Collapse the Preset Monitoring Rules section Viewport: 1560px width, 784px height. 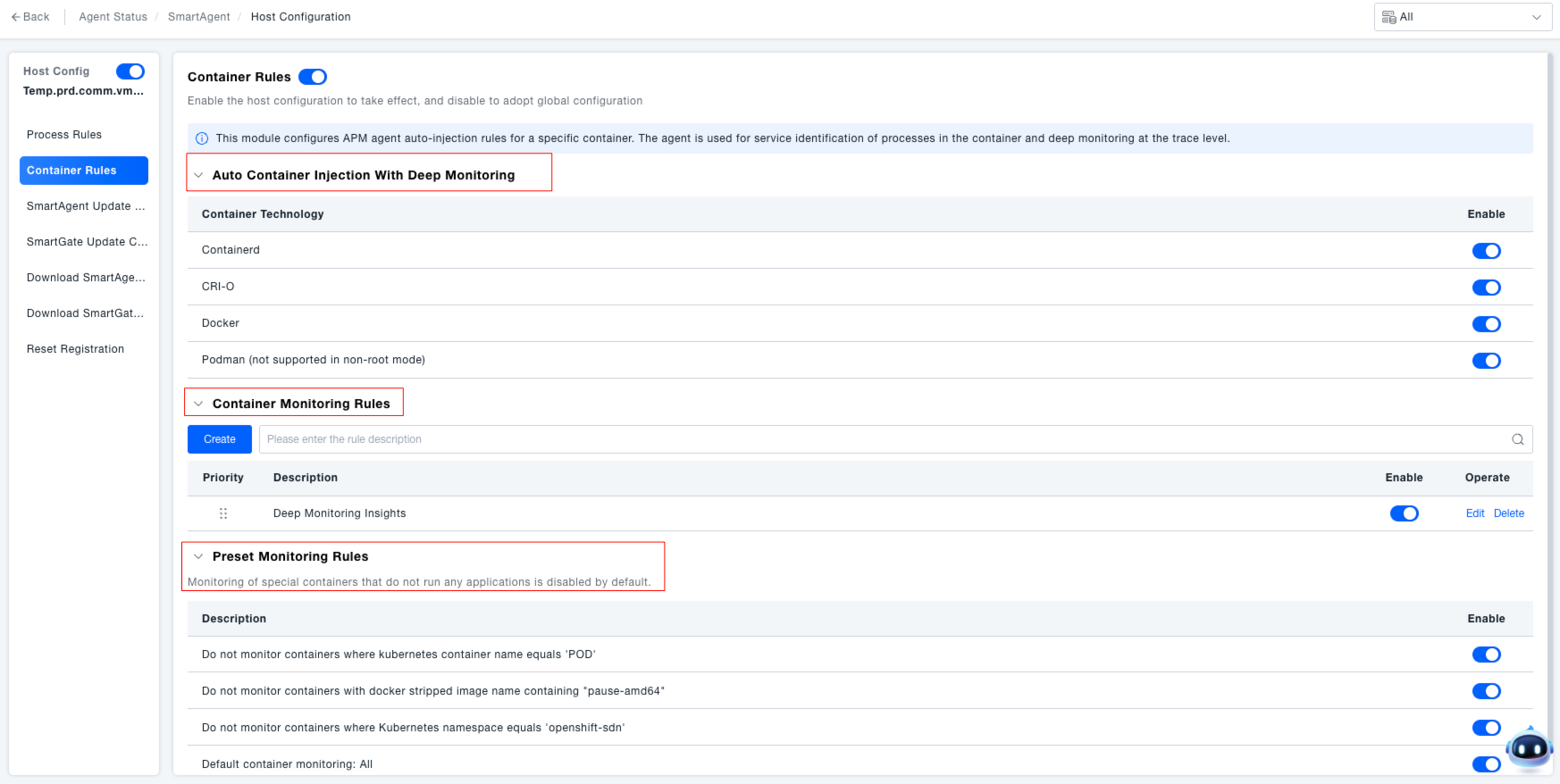pyautogui.click(x=198, y=556)
